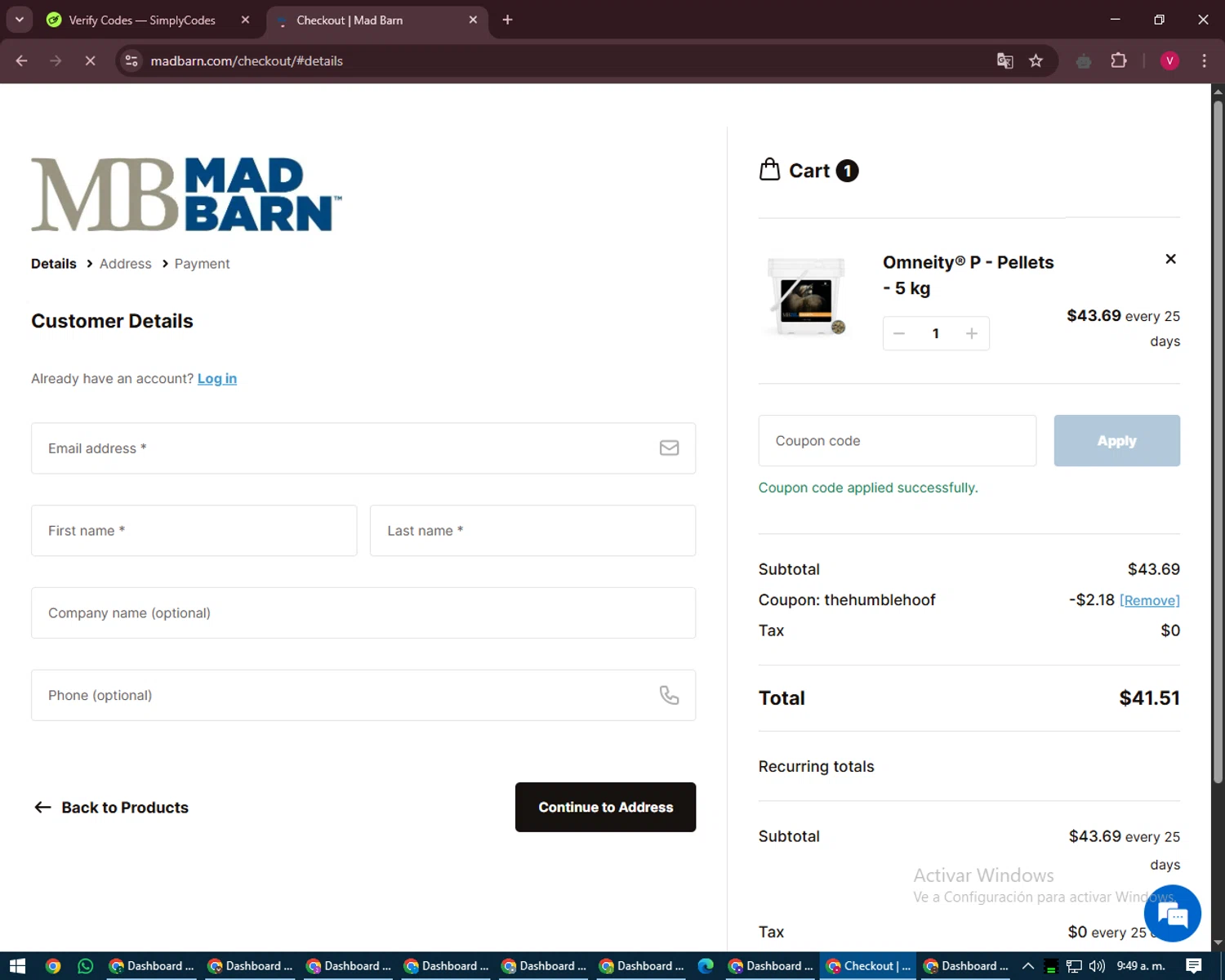Screen dimensions: 1225x980
Task: Show hidden system tray icons
Action: pos(1028,966)
